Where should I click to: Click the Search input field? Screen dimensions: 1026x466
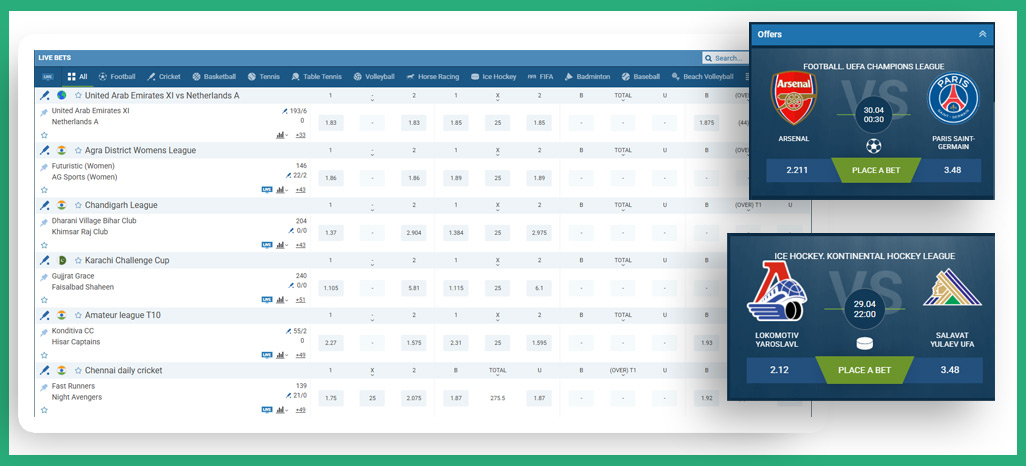click(x=726, y=58)
